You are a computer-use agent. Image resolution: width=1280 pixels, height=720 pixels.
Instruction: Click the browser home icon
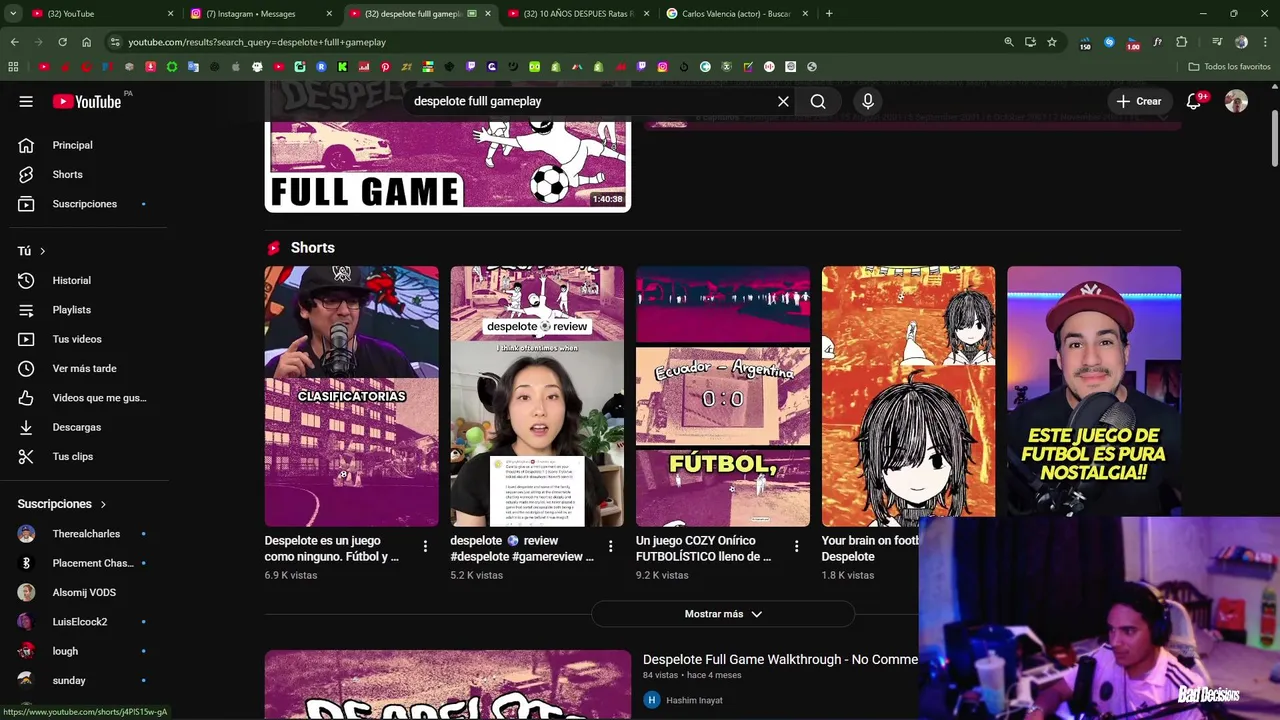(x=86, y=42)
